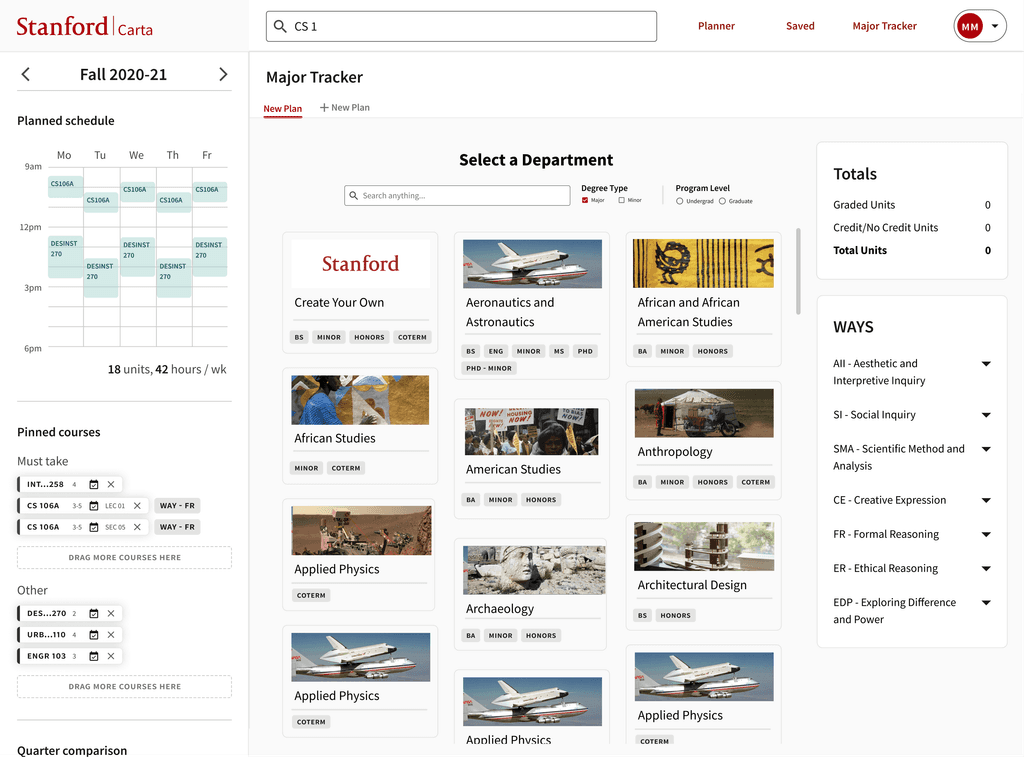
Task: Remove URB...110 pinned course
Action: click(x=111, y=635)
